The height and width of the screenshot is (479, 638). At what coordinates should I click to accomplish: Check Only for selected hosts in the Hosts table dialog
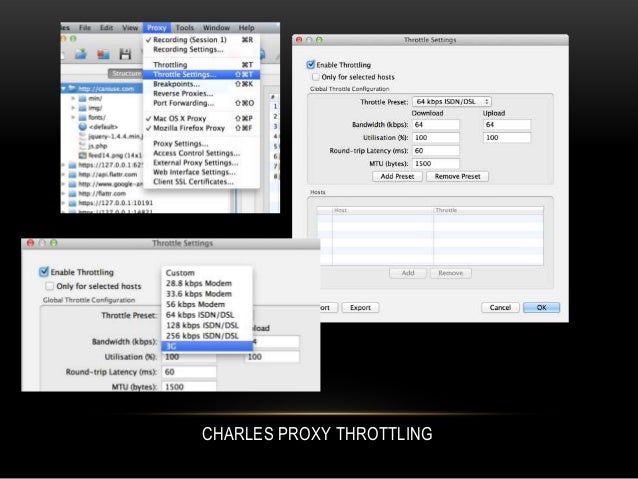[x=316, y=77]
